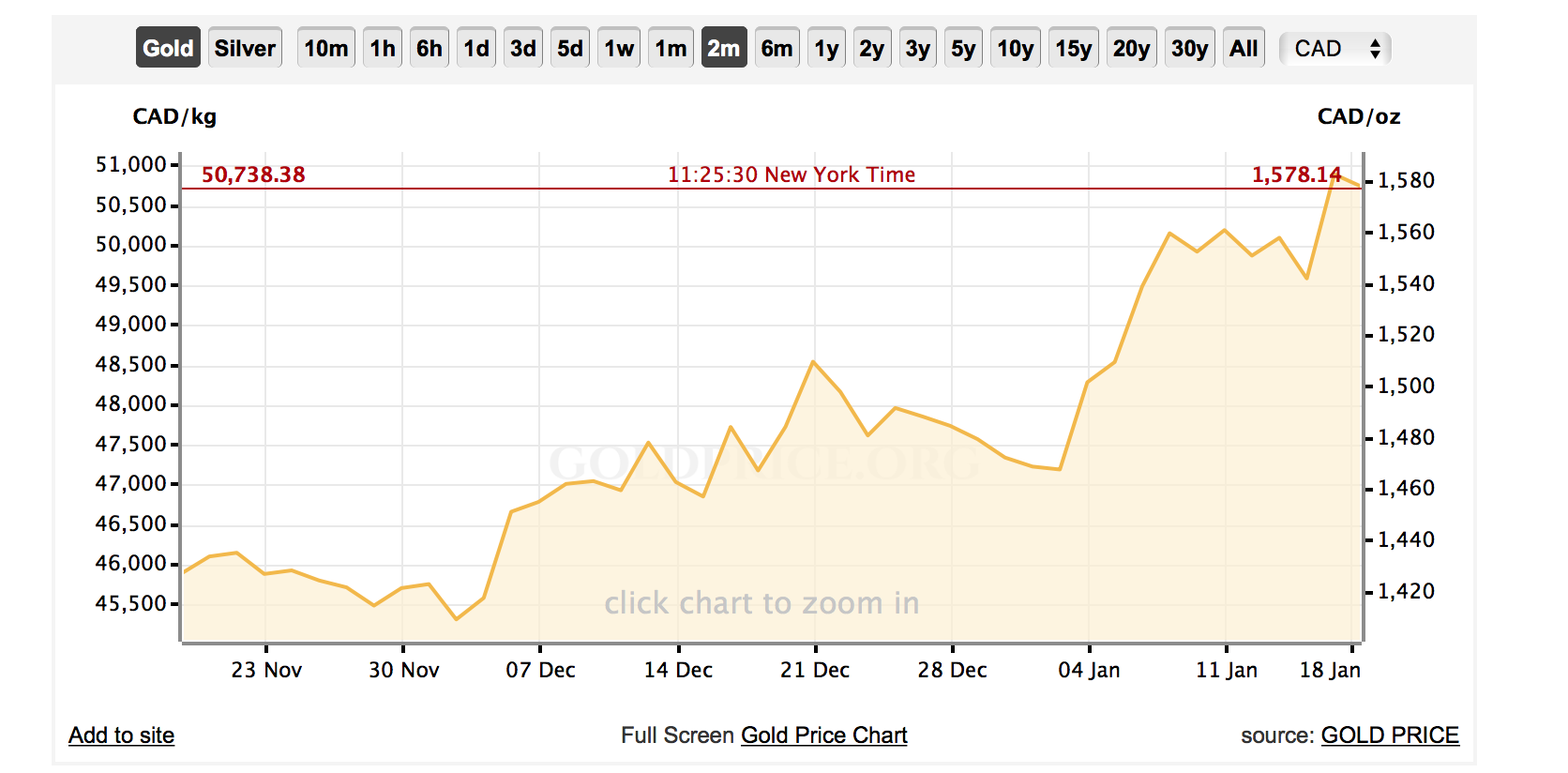Change range to 5y
1568x773 pixels.
click(x=963, y=49)
